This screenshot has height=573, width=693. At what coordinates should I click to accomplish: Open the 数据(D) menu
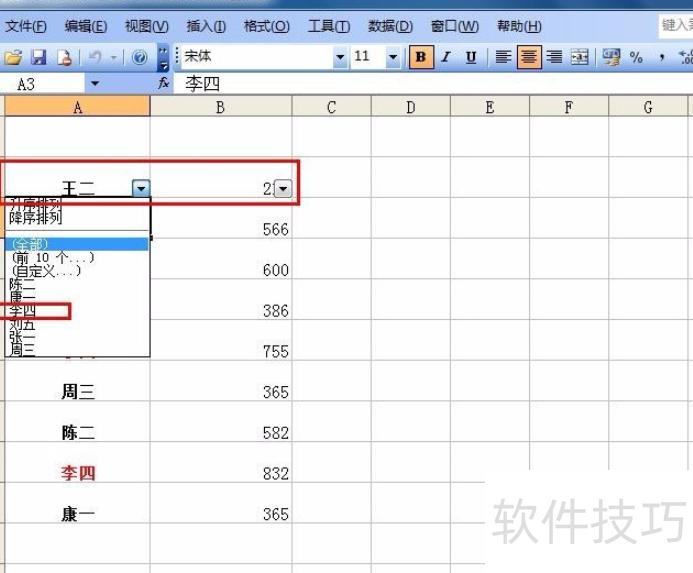click(x=390, y=27)
